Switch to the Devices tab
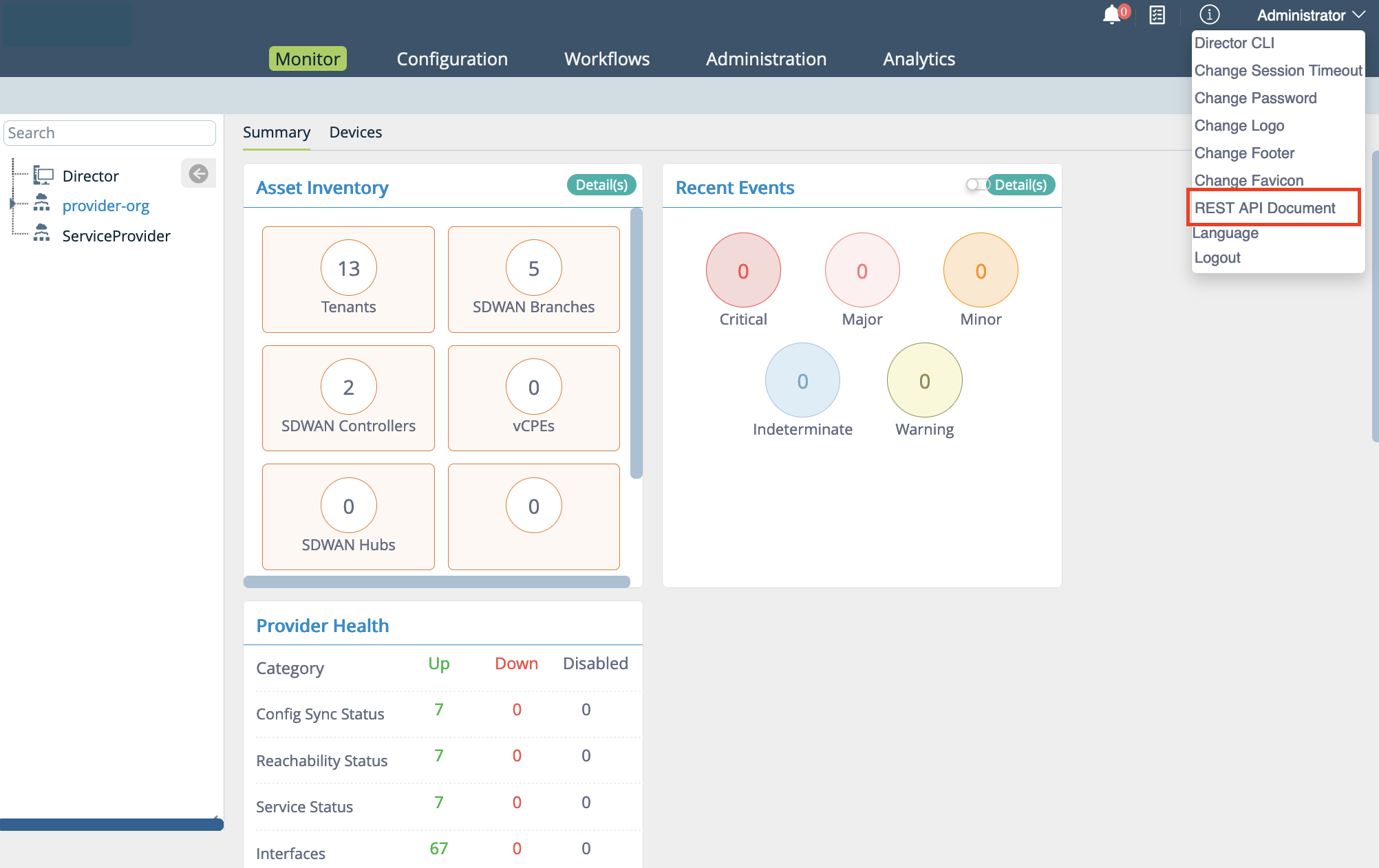 point(355,132)
